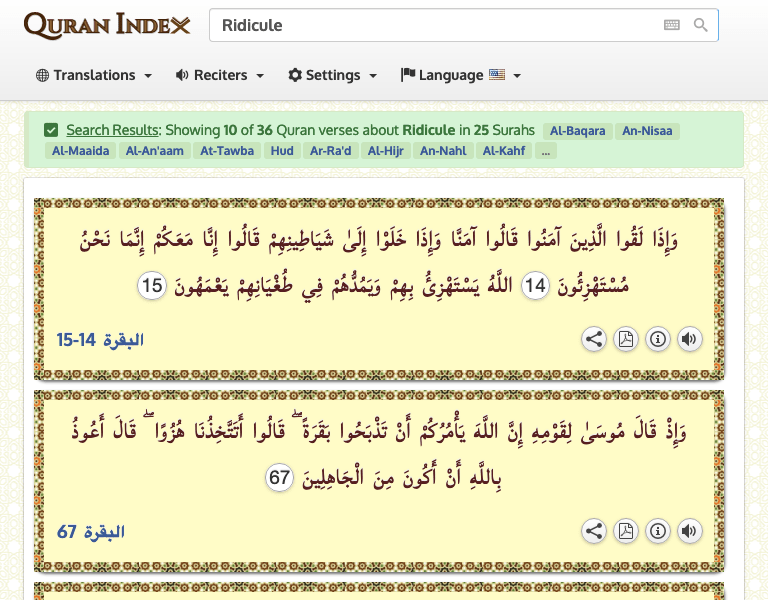This screenshot has width=768, height=600.
Task: Open the البقرة 67 verse reference link
Action: (x=91, y=531)
